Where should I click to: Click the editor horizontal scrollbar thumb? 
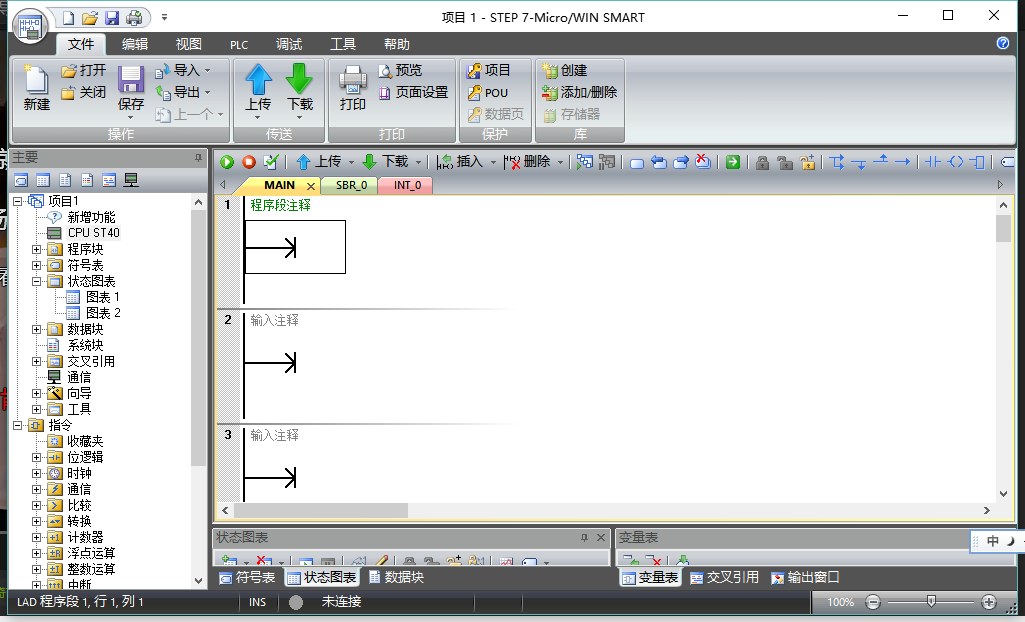pyautogui.click(x=321, y=510)
